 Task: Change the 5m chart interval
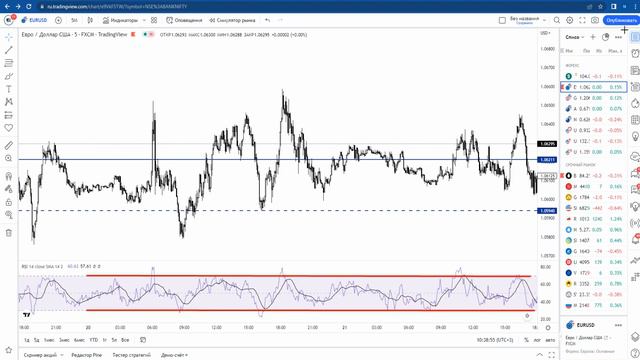pyautogui.click(x=74, y=20)
